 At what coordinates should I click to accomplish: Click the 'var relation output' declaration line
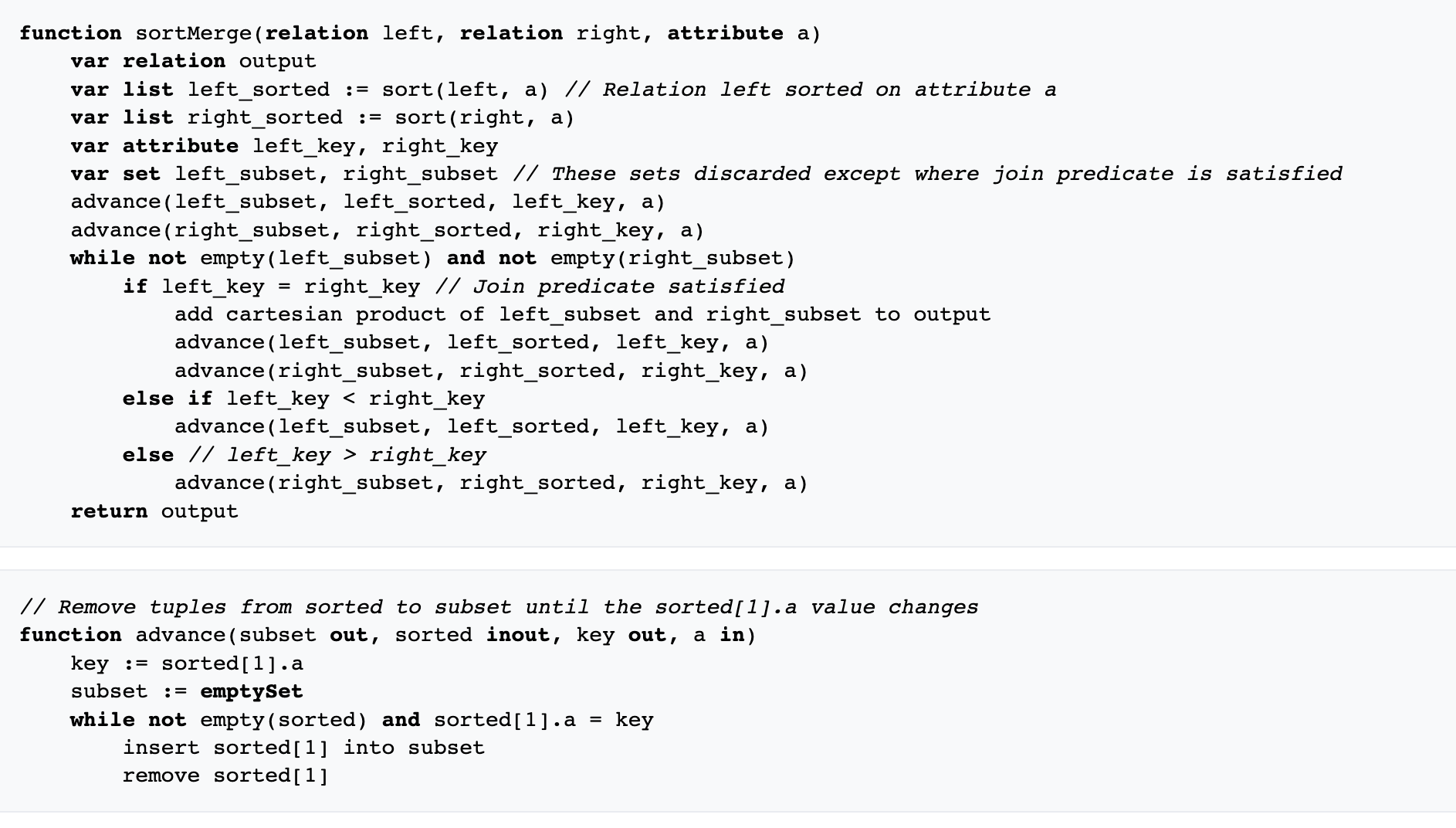(193, 61)
